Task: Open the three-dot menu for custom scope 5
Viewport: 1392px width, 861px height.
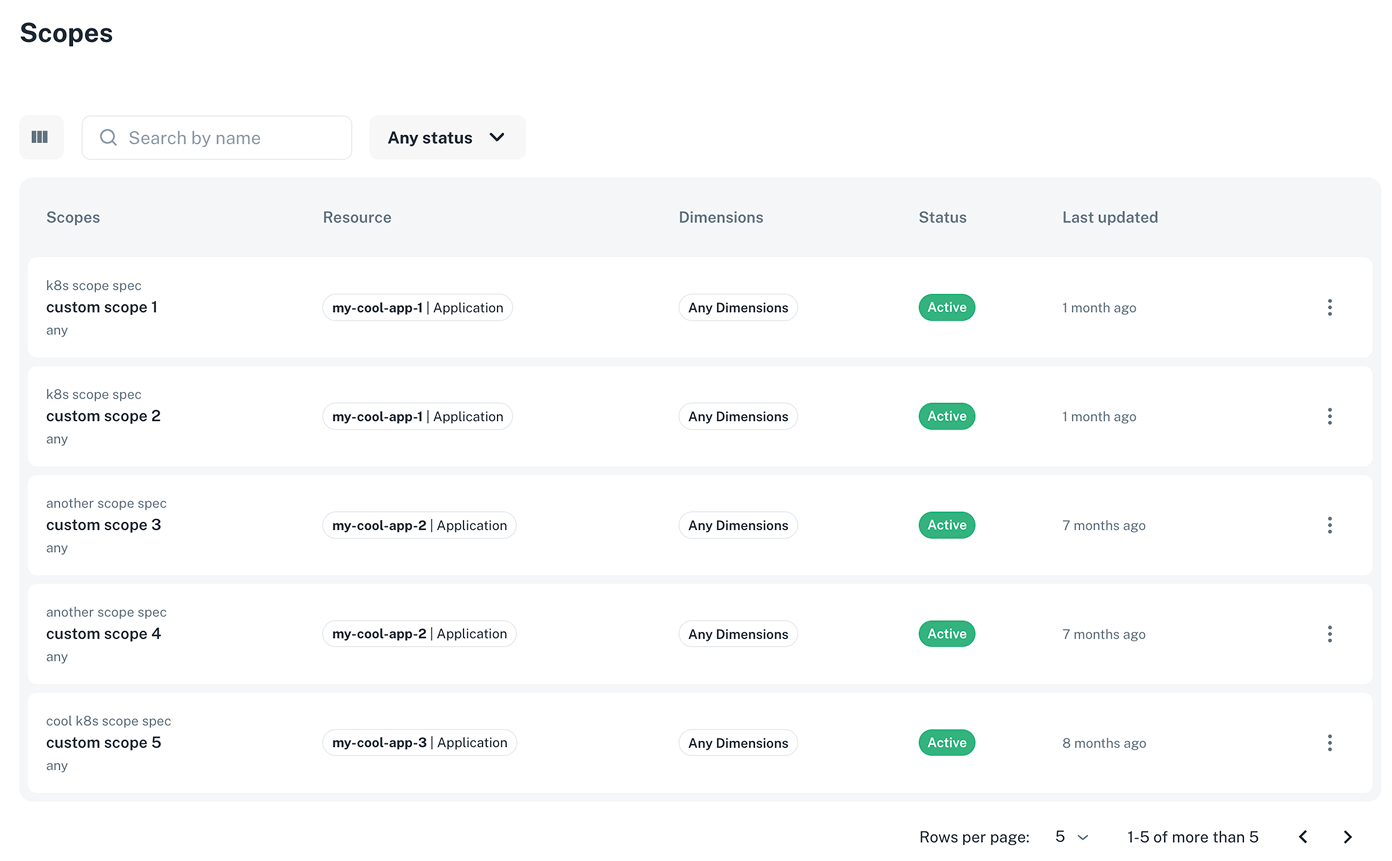Action: (1329, 743)
